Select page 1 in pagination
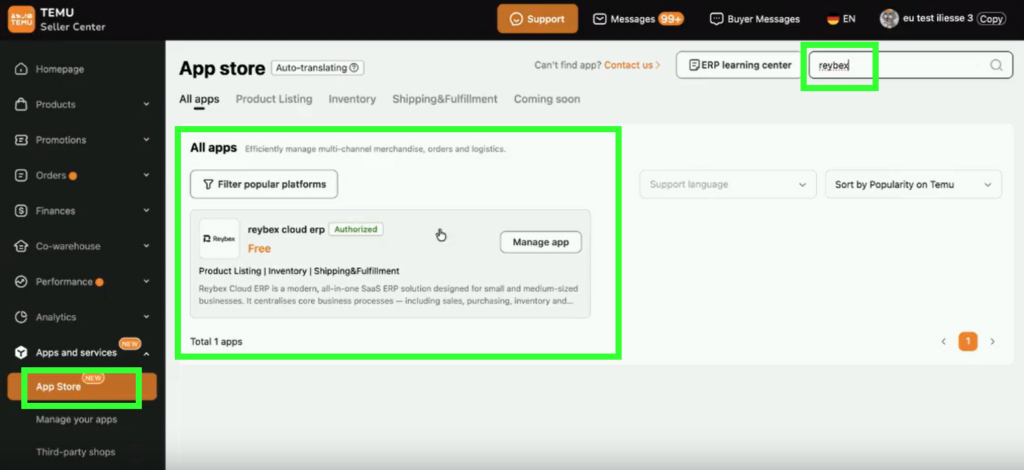This screenshot has height=470, width=1024. point(968,341)
